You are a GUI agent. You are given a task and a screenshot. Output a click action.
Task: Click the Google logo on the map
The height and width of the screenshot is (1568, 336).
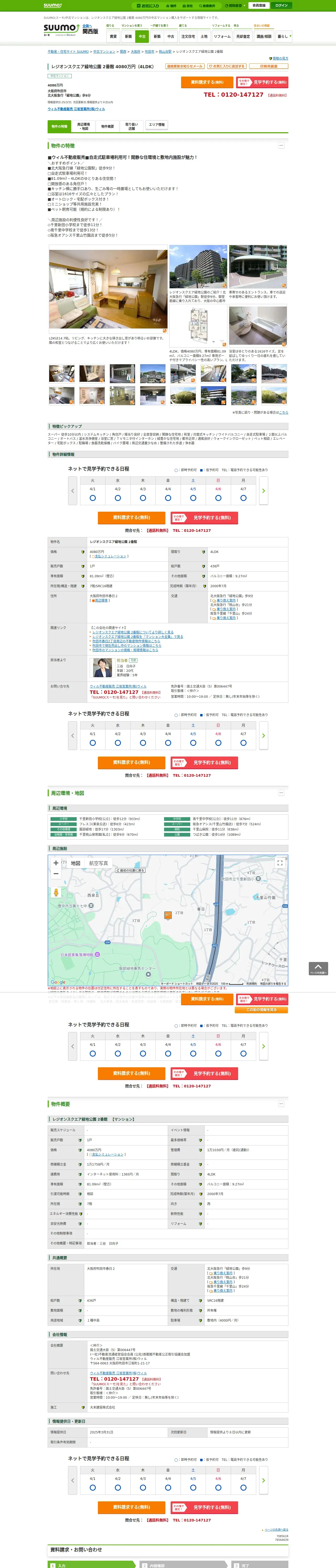[x=58, y=982]
